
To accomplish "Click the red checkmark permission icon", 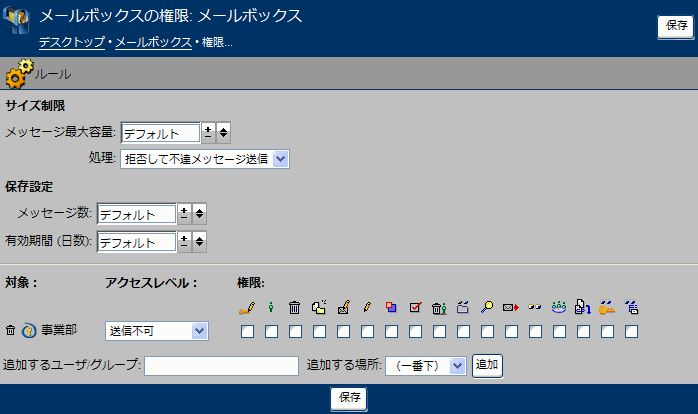I will coord(415,308).
